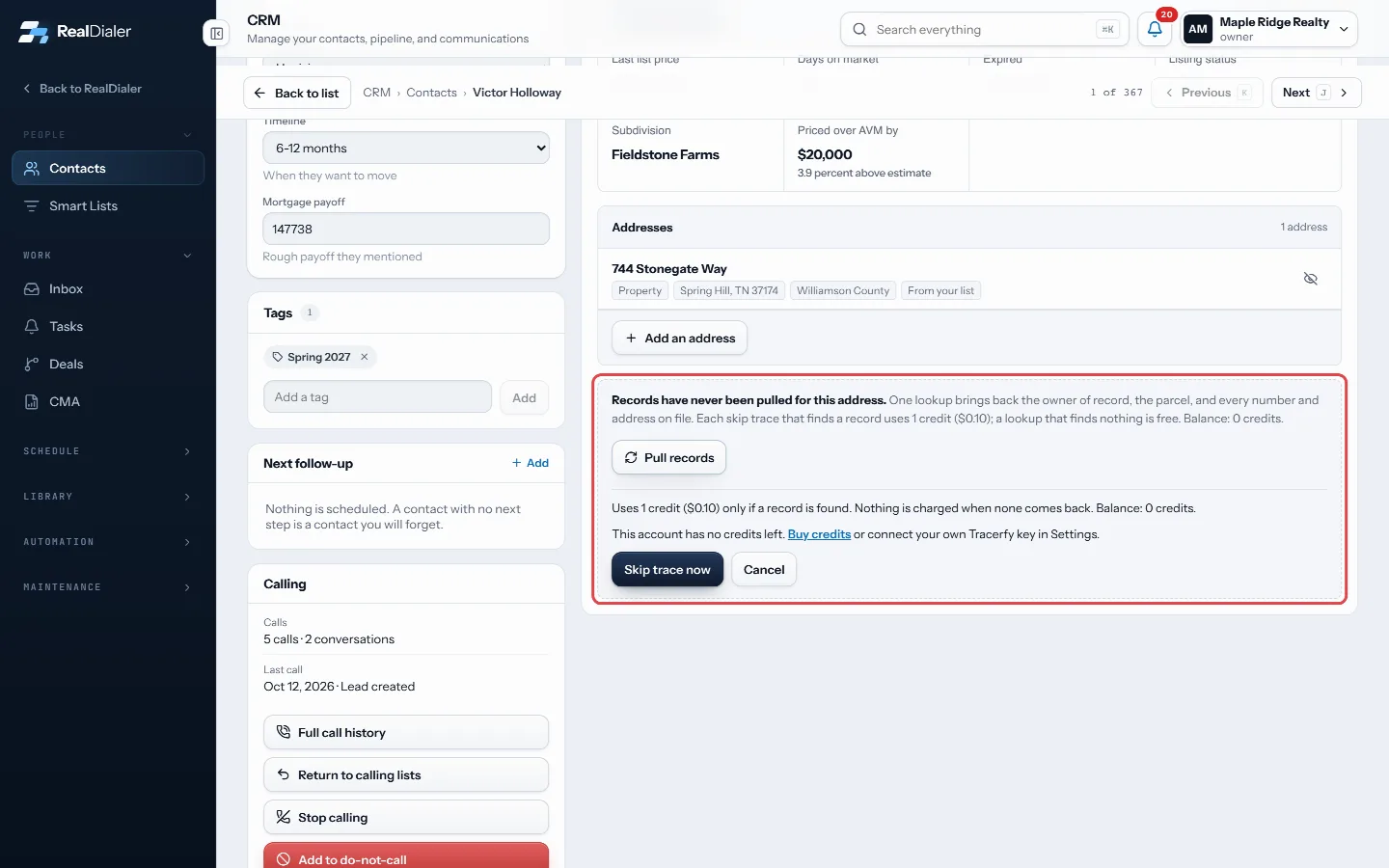The image size is (1389, 868).
Task: Expand the Schedule sidebar section
Action: coord(108,451)
